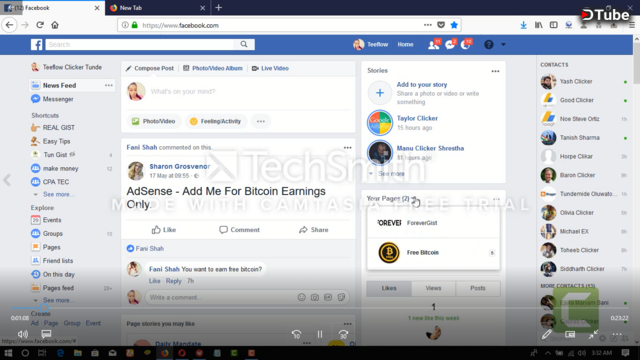This screenshot has height=360, width=640.
Task: Select the Photo/Video Album tab
Action: pos(213,68)
